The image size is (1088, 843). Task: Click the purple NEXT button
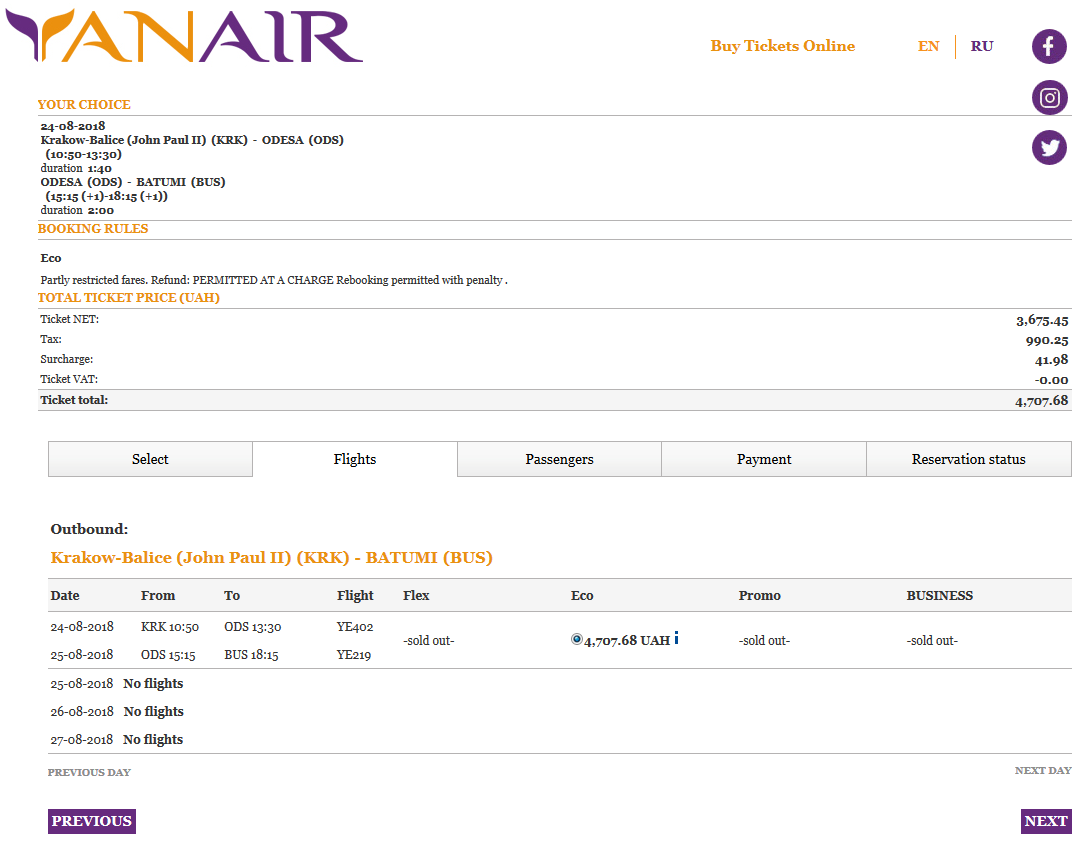coord(1046,821)
